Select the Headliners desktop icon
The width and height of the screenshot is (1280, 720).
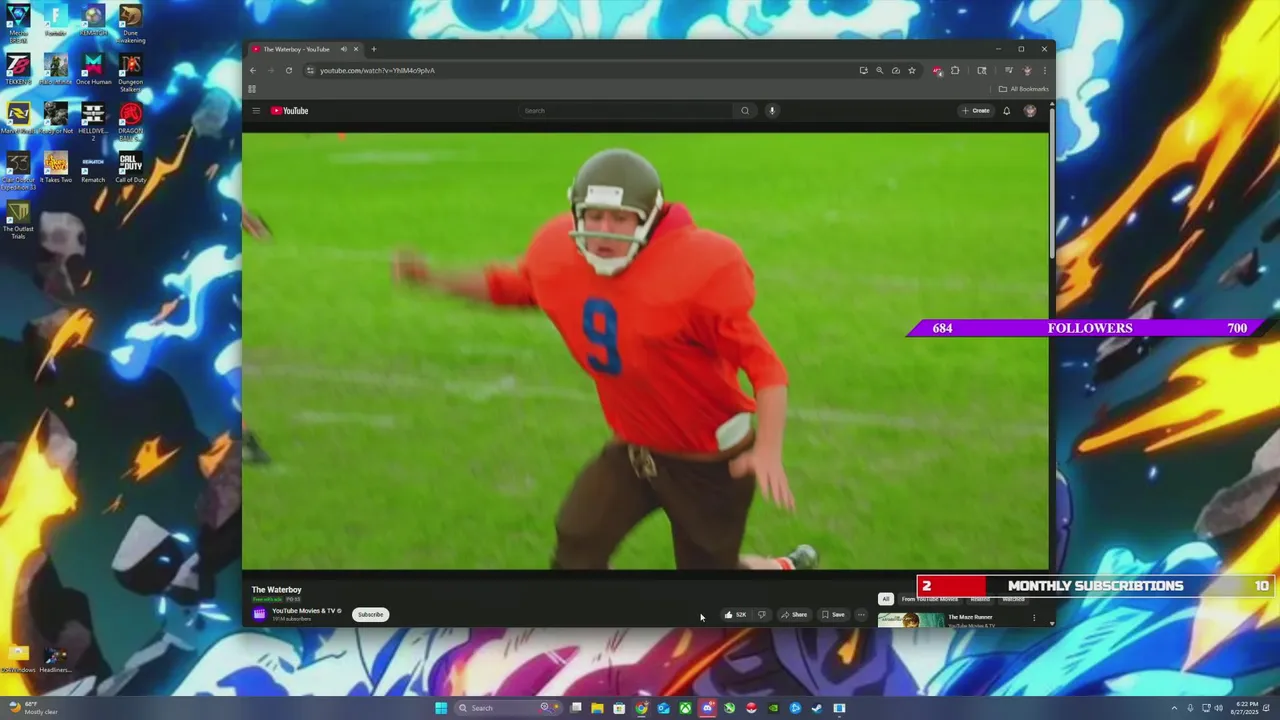click(x=55, y=657)
